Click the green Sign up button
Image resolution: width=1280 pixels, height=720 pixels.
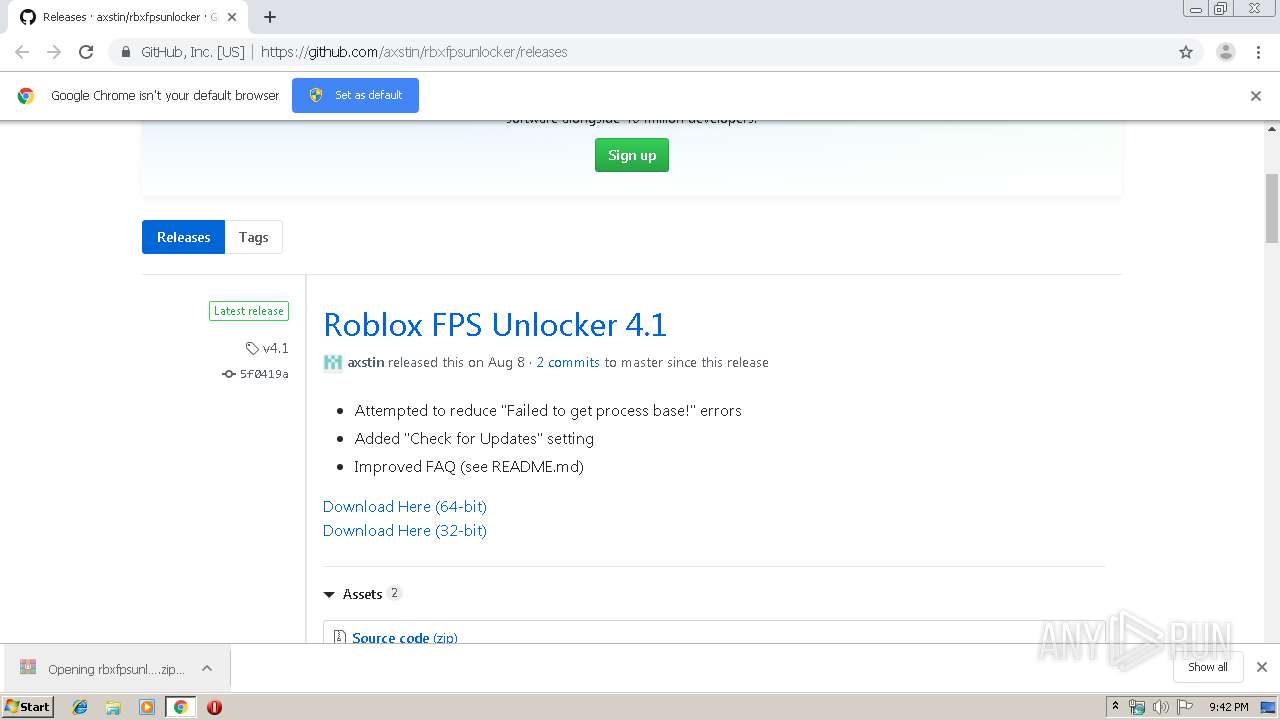tap(632, 155)
